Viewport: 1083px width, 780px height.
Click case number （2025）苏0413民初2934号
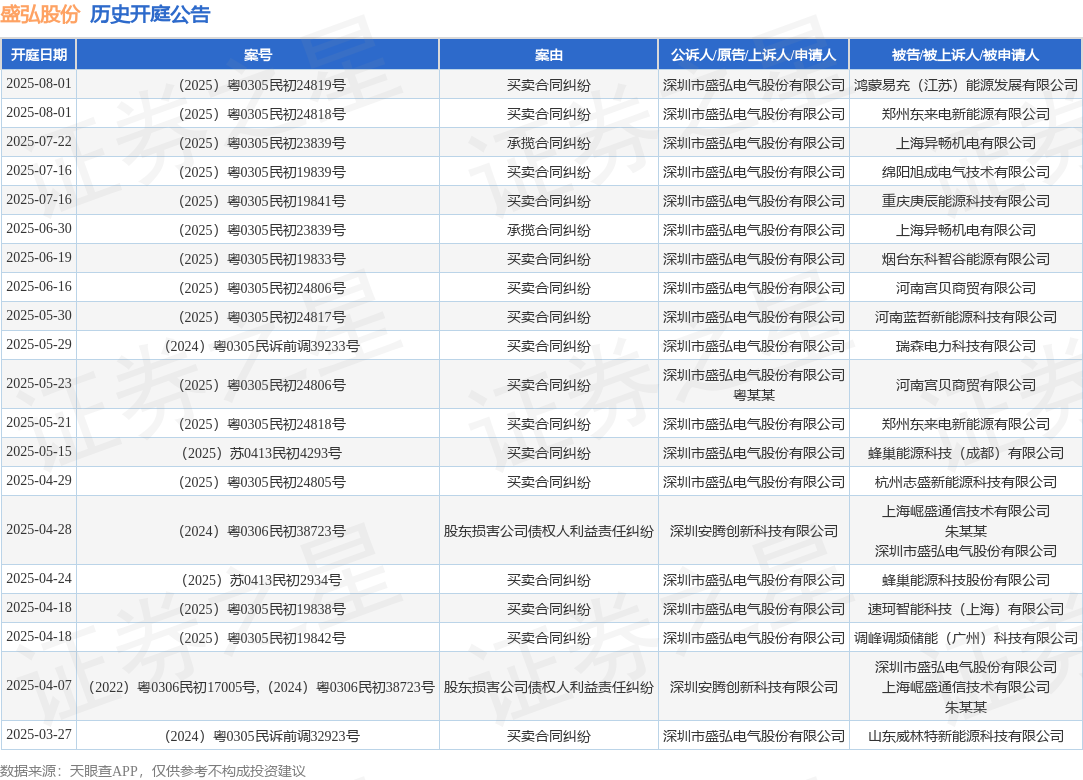pyautogui.click(x=262, y=580)
